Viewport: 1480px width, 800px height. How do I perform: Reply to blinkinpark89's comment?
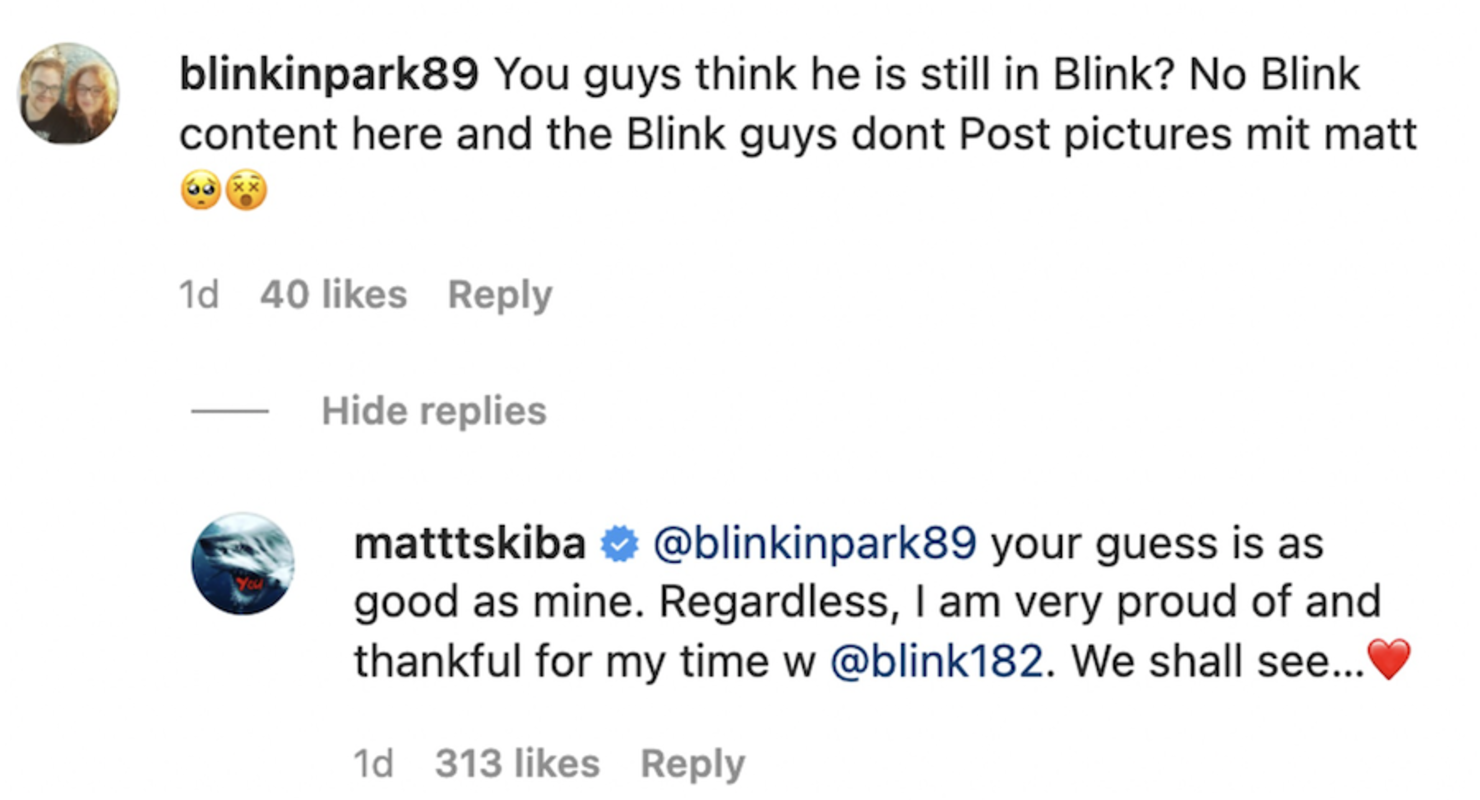[500, 296]
